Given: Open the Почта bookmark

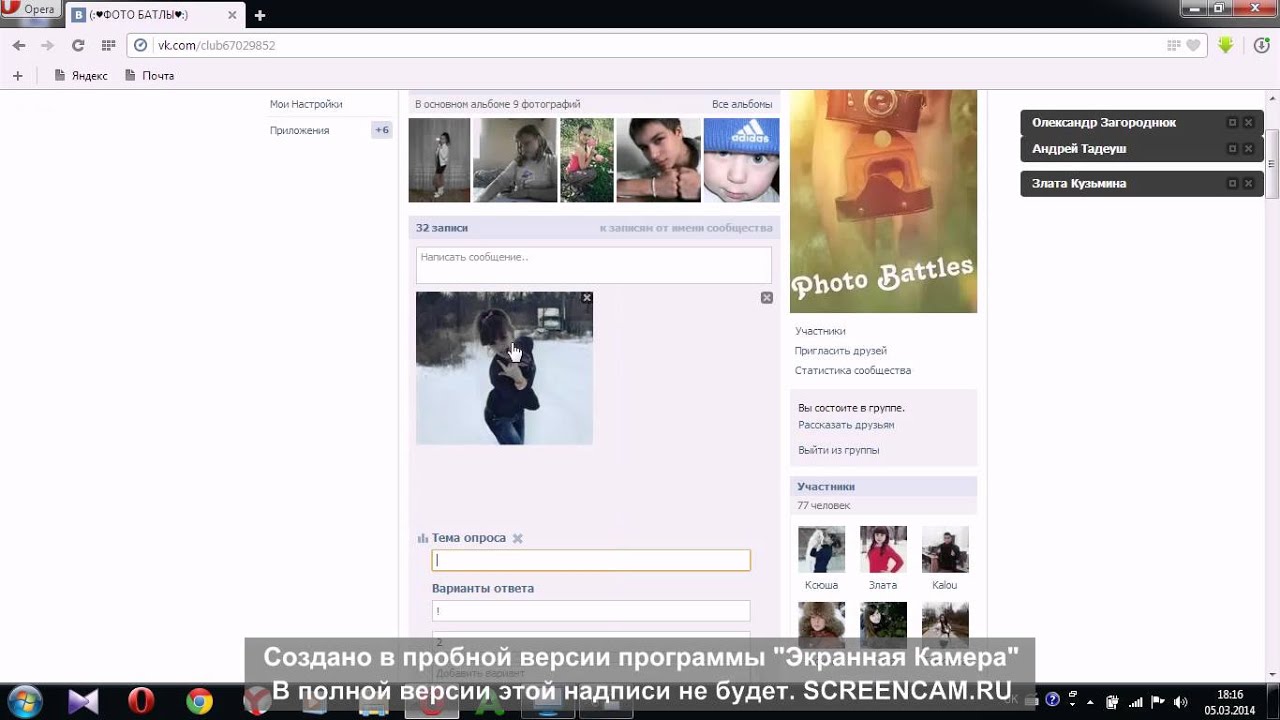Looking at the screenshot, I should (x=150, y=75).
